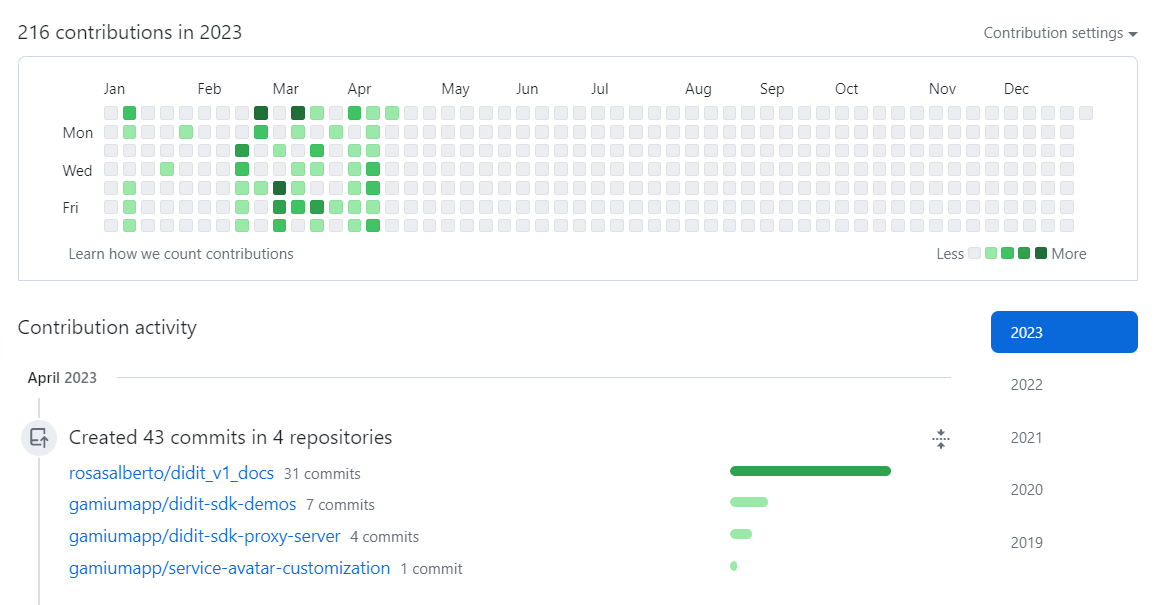Click the Fri weekday label
The width and height of the screenshot is (1164, 605).
(71, 208)
